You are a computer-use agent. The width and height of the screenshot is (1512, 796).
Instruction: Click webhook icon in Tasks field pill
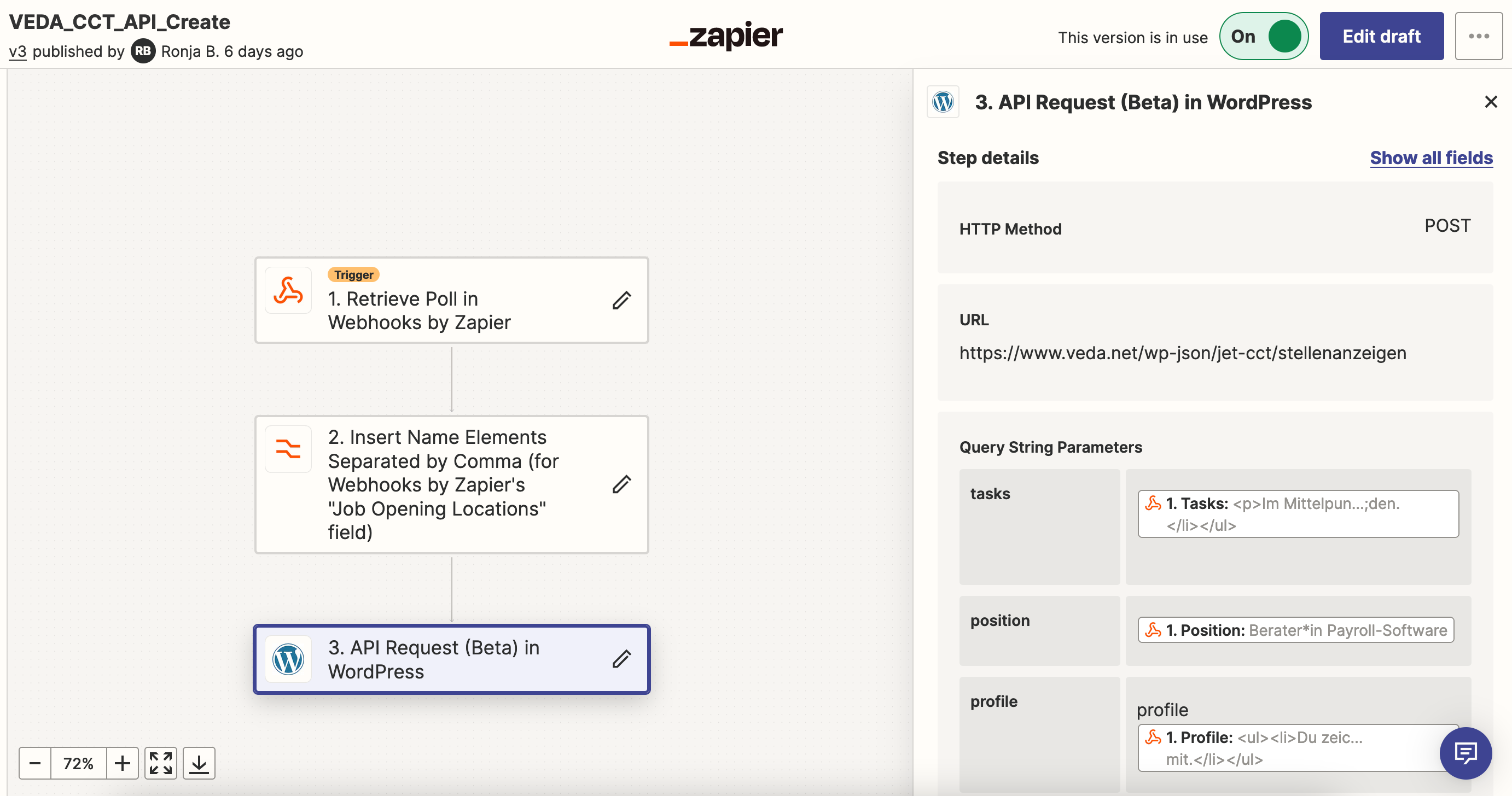click(1153, 504)
